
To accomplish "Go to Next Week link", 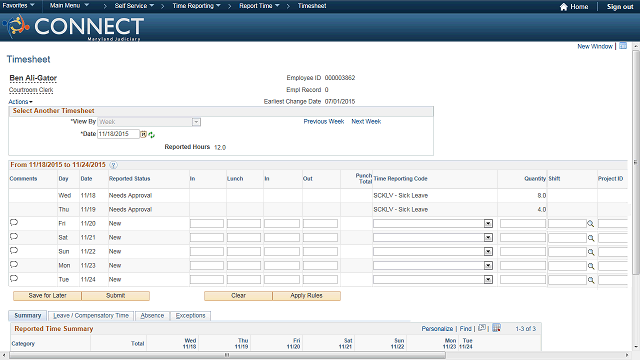I will pyautogui.click(x=366, y=122).
